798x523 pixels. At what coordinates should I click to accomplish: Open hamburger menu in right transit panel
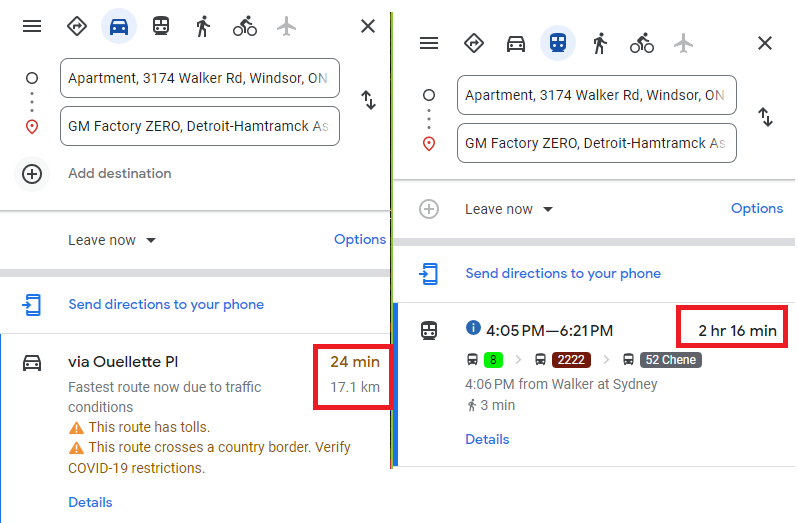(x=429, y=43)
